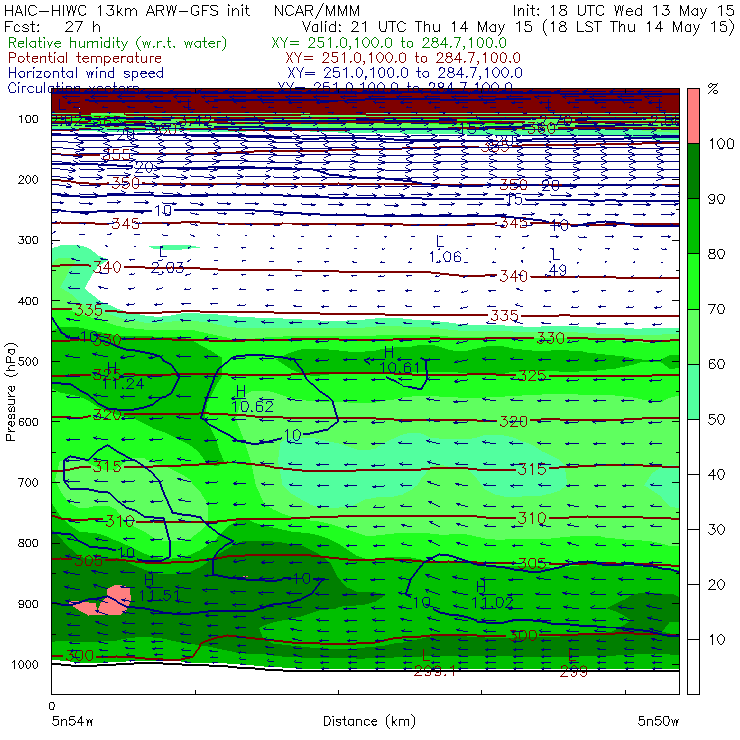Image resolution: width=740 pixels, height=740 pixels.
Task: Click the green 'Relative humidity (w.r.t. water)' legend
Action: point(118,43)
